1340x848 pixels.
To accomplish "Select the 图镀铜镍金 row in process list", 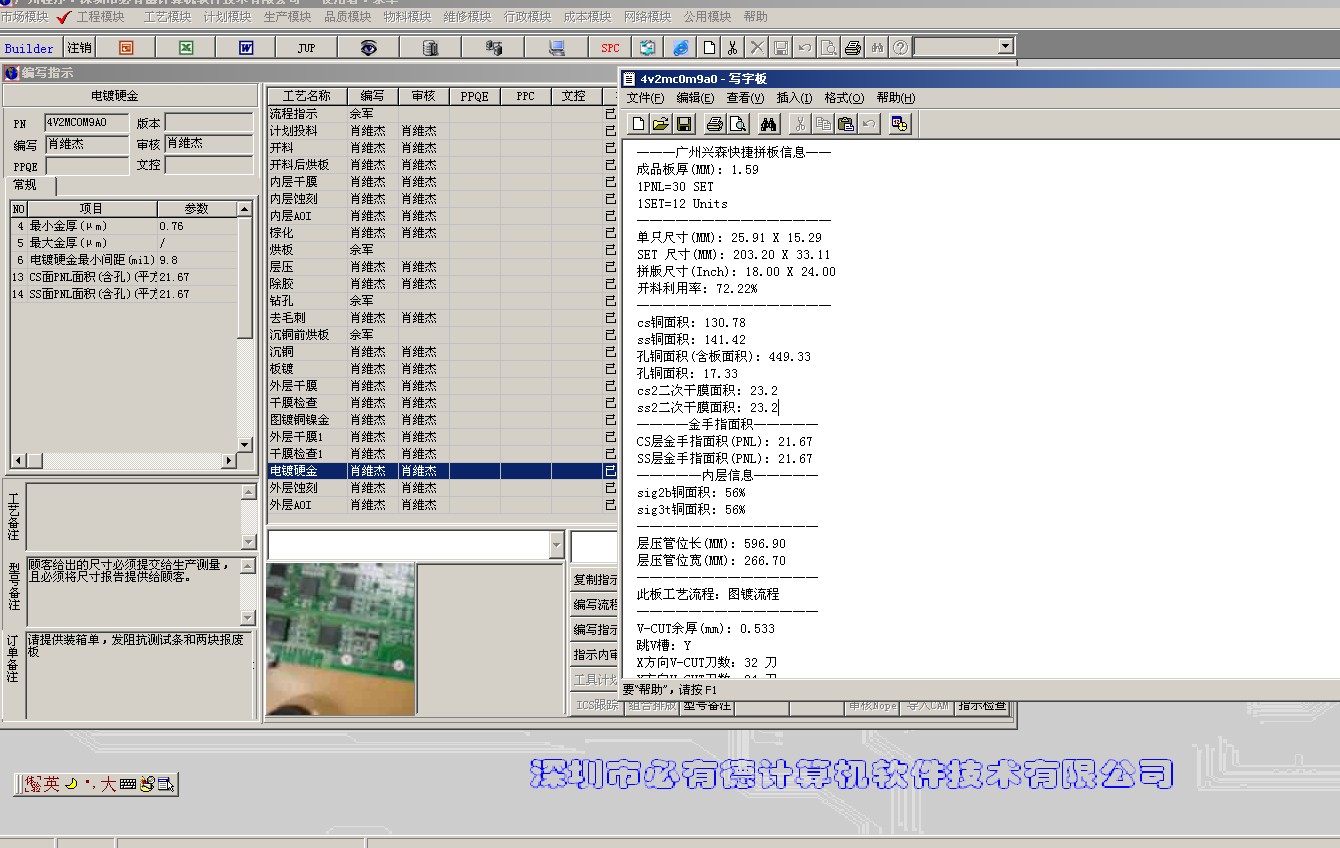I will (x=443, y=420).
